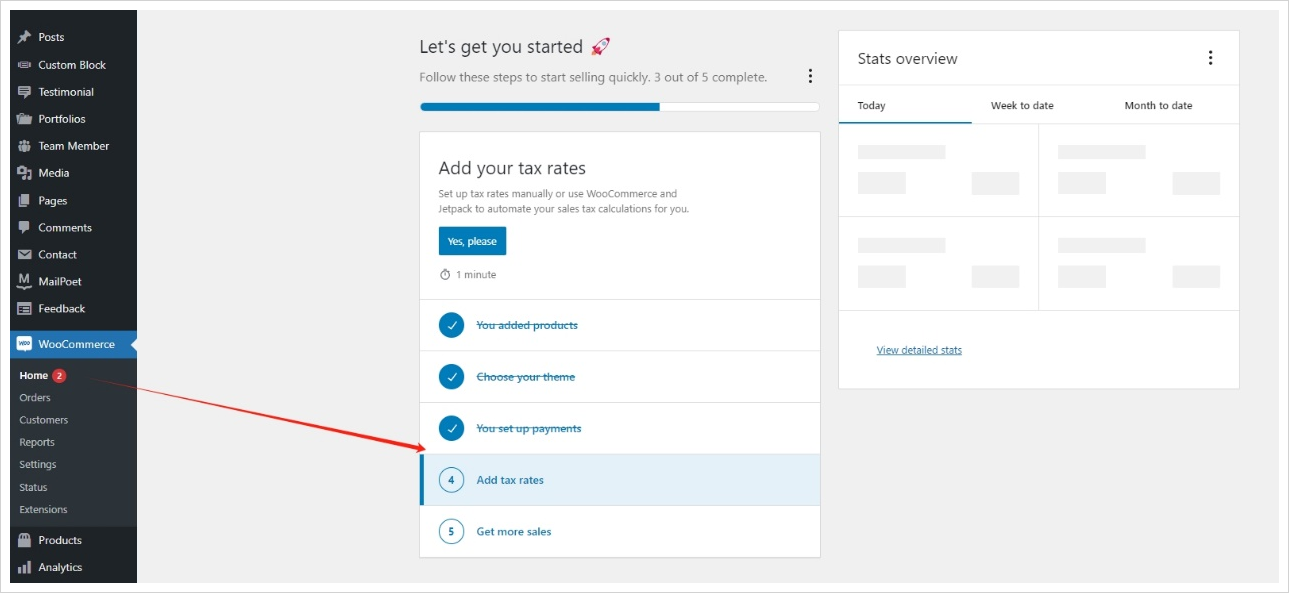Screen dimensions: 1289x593
Task: Go to WooCommerce Home submenu
Action: click(34, 376)
